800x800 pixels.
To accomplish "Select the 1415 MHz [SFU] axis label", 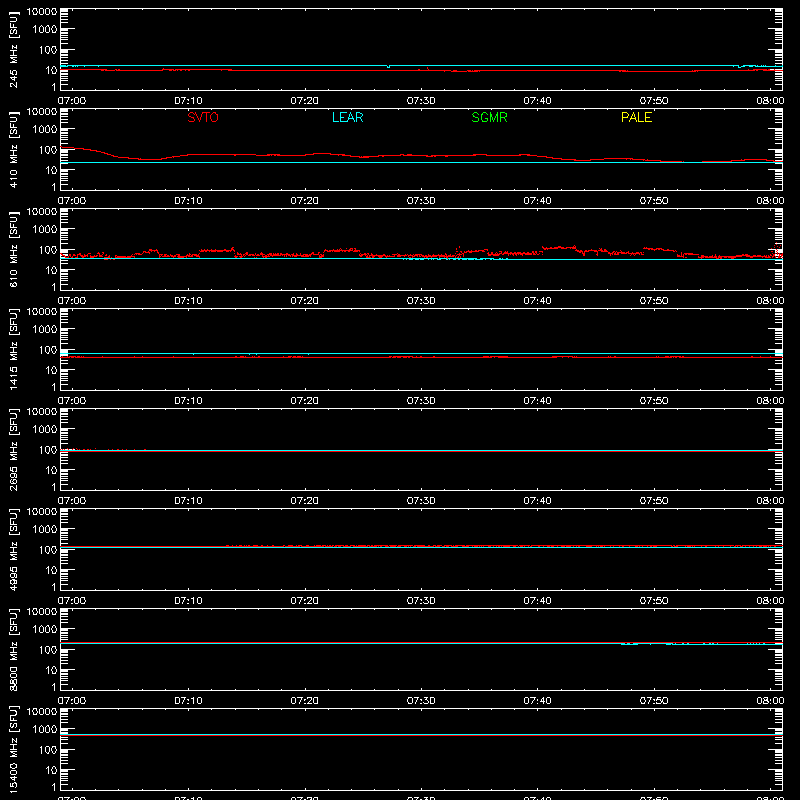I will pos(14,349).
